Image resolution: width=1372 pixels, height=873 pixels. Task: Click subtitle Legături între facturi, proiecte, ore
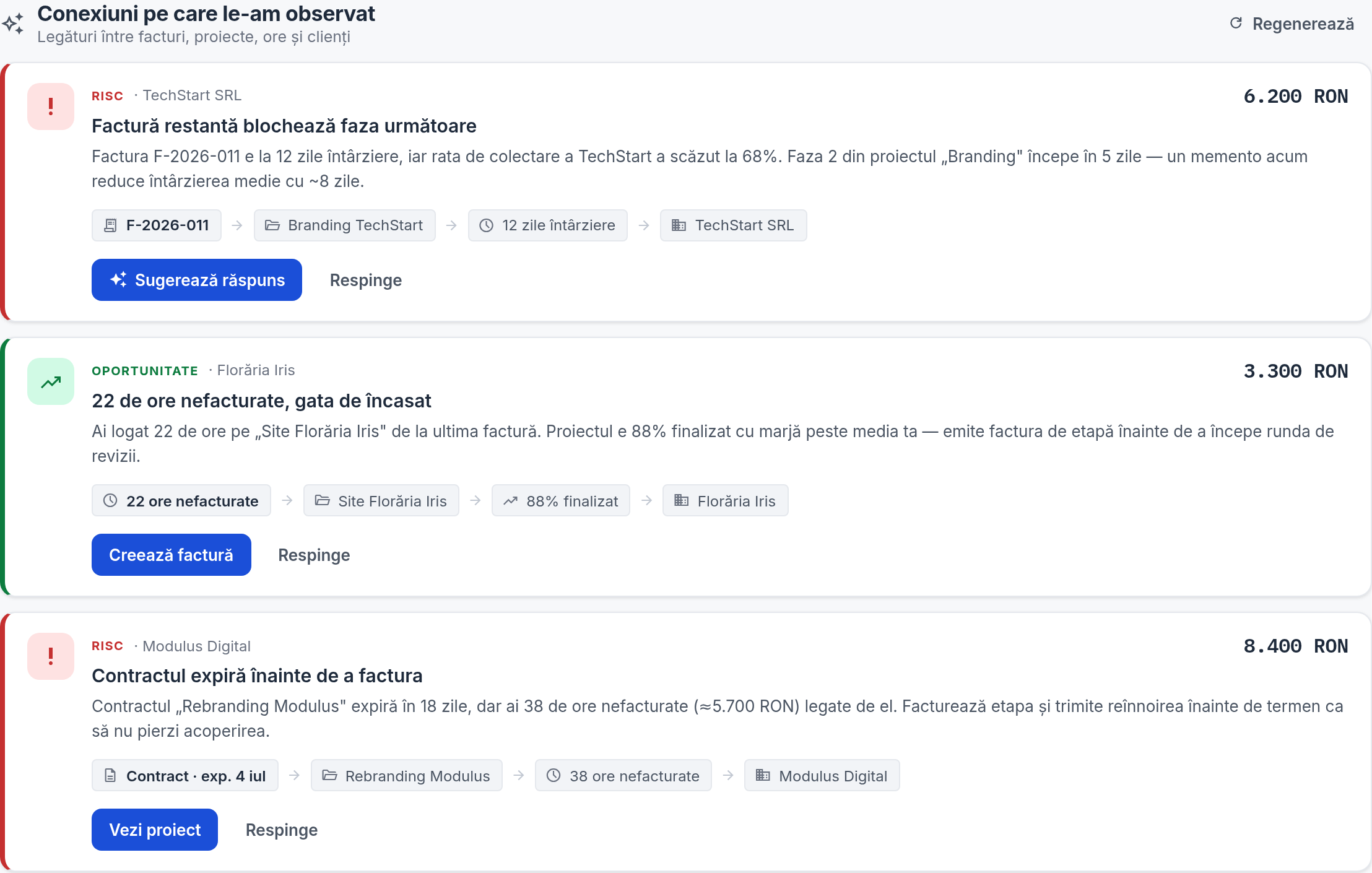point(194,37)
